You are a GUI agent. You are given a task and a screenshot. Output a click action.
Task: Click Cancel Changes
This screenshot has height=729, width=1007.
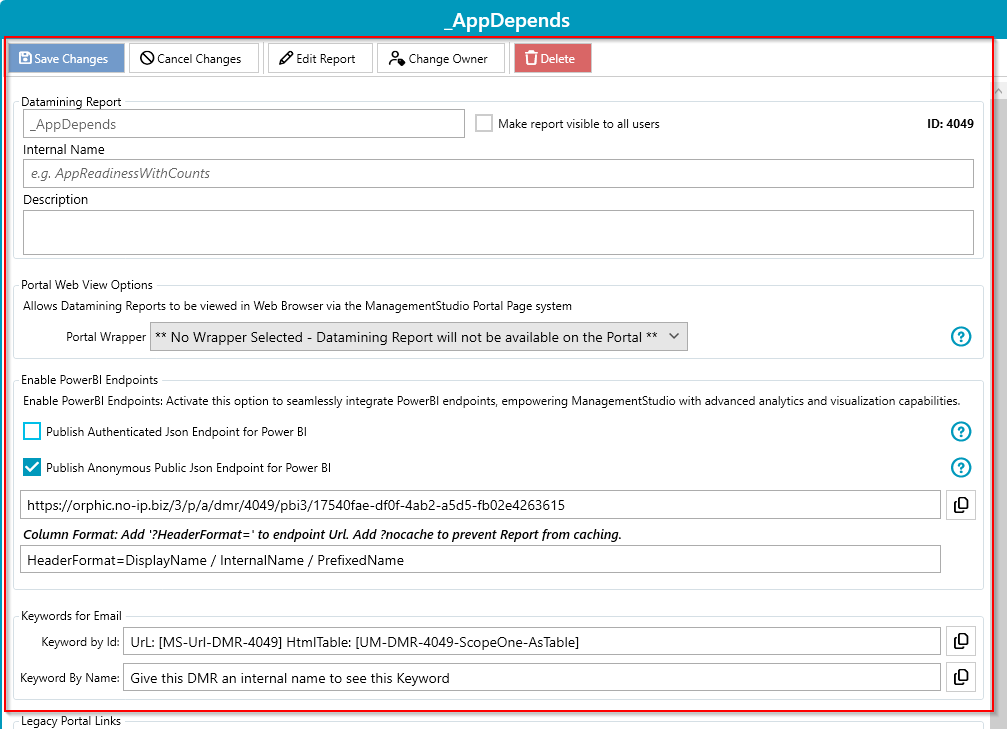[194, 58]
